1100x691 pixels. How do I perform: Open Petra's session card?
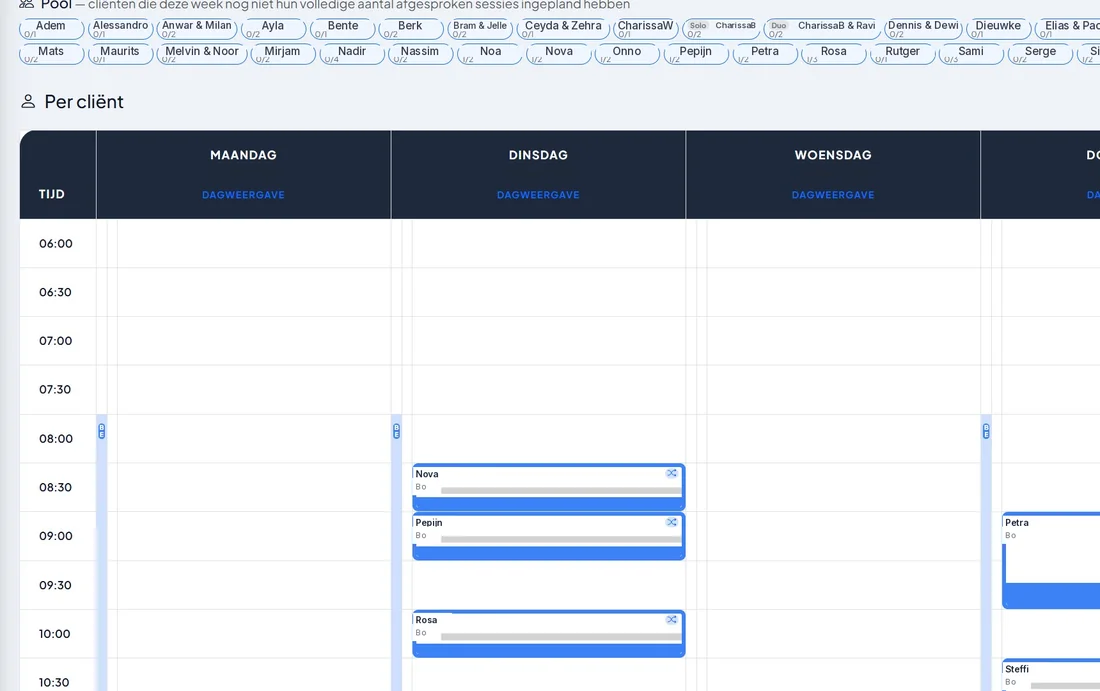(1051, 561)
